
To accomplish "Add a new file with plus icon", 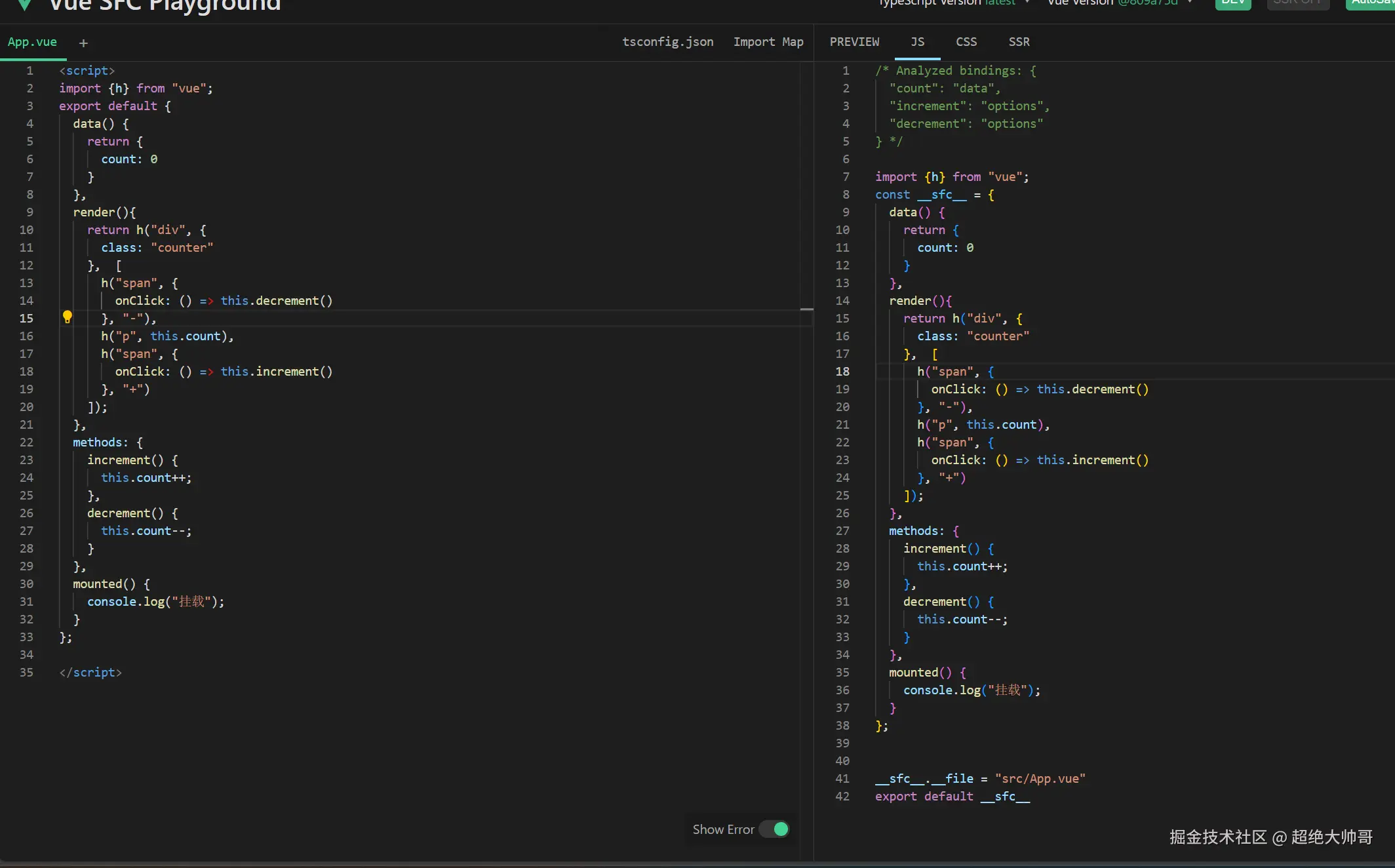I will pyautogui.click(x=83, y=43).
